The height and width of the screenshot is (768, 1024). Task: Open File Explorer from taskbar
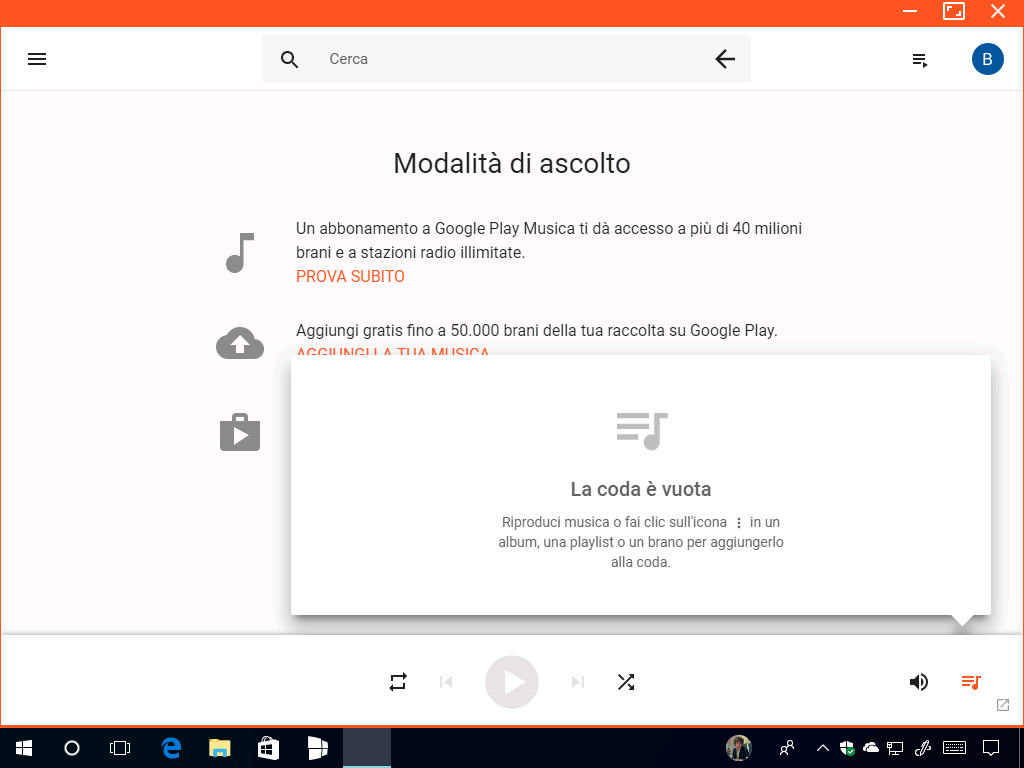click(x=220, y=748)
